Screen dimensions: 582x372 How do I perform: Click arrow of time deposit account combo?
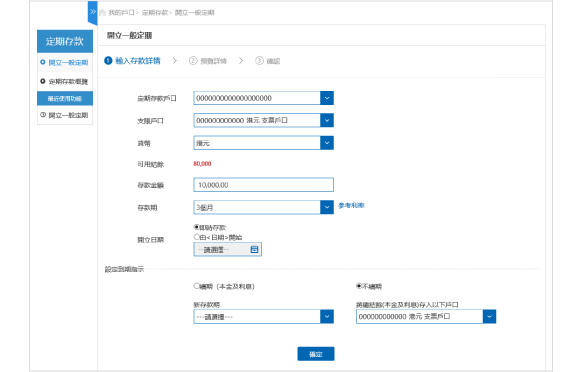[x=327, y=98]
